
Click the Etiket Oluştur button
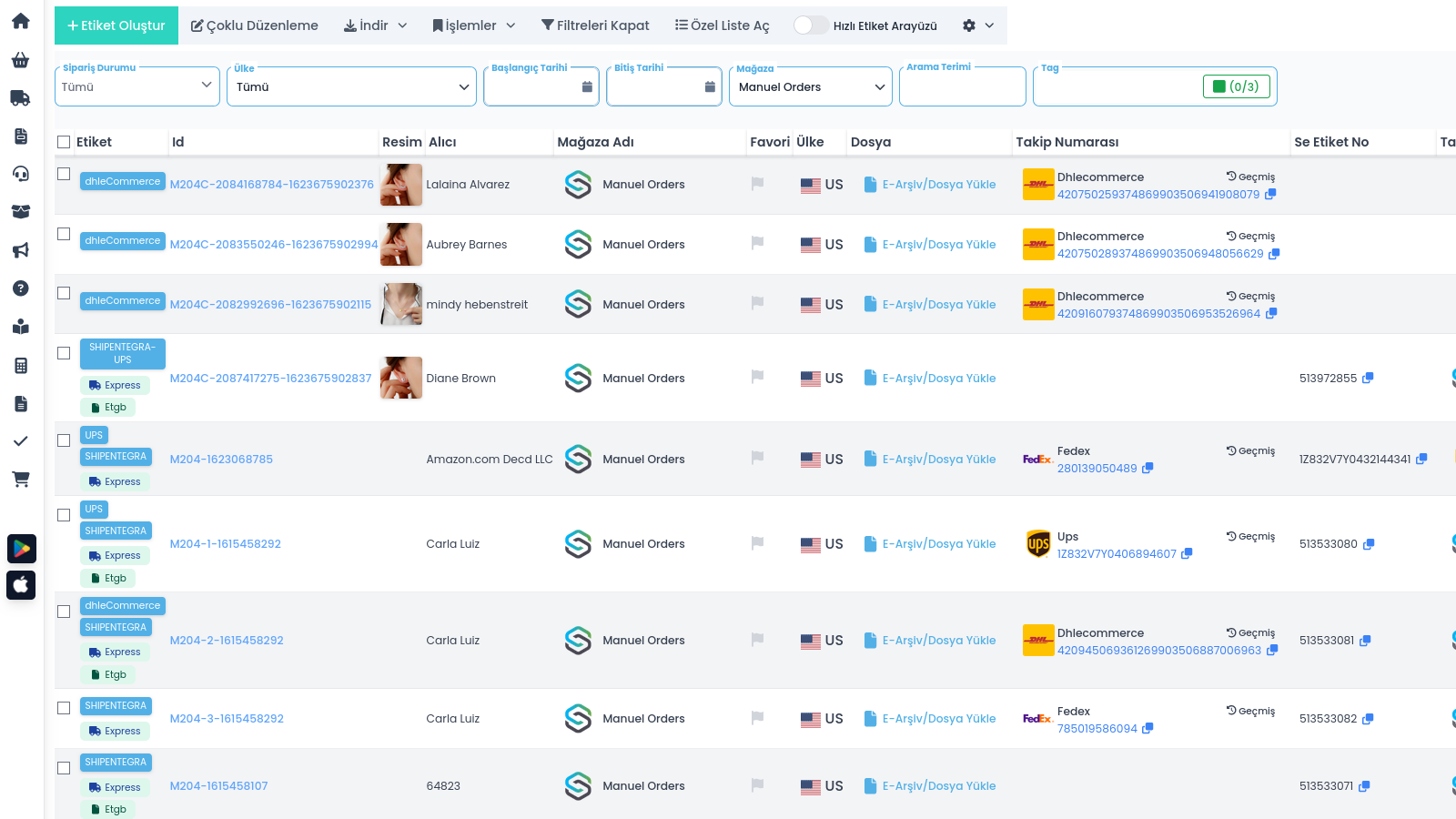[x=116, y=25]
